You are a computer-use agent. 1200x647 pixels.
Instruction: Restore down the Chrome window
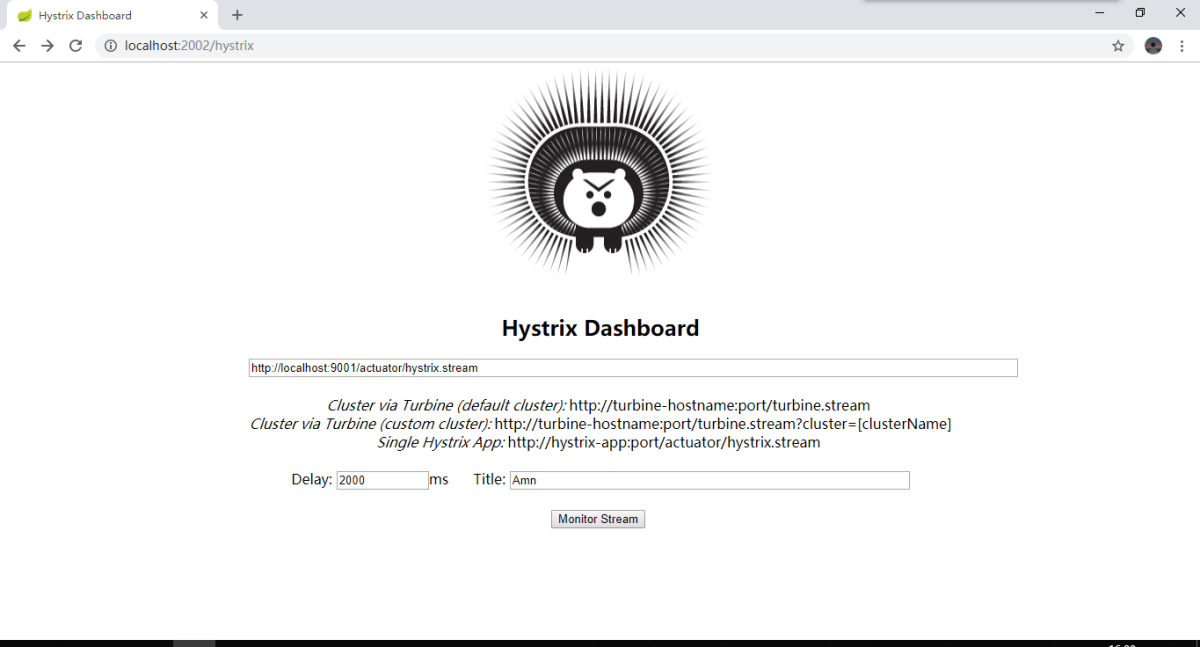[1140, 13]
